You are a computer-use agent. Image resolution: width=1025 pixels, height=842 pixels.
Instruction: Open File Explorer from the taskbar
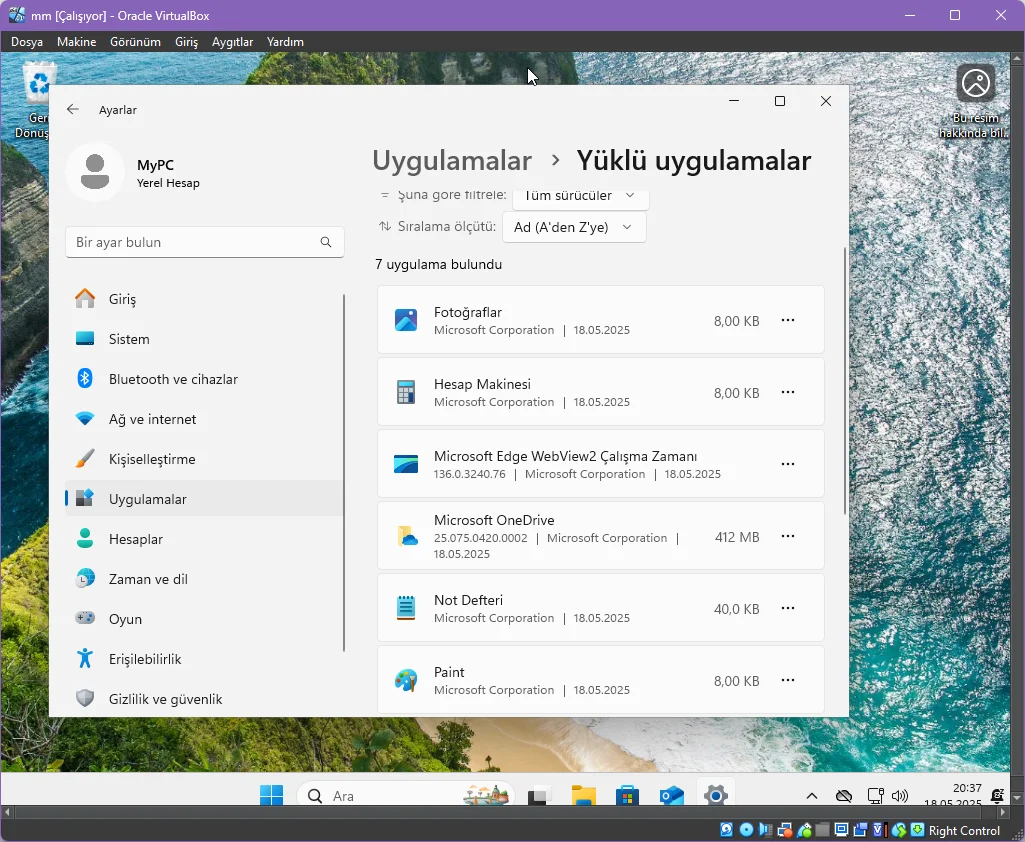583,795
